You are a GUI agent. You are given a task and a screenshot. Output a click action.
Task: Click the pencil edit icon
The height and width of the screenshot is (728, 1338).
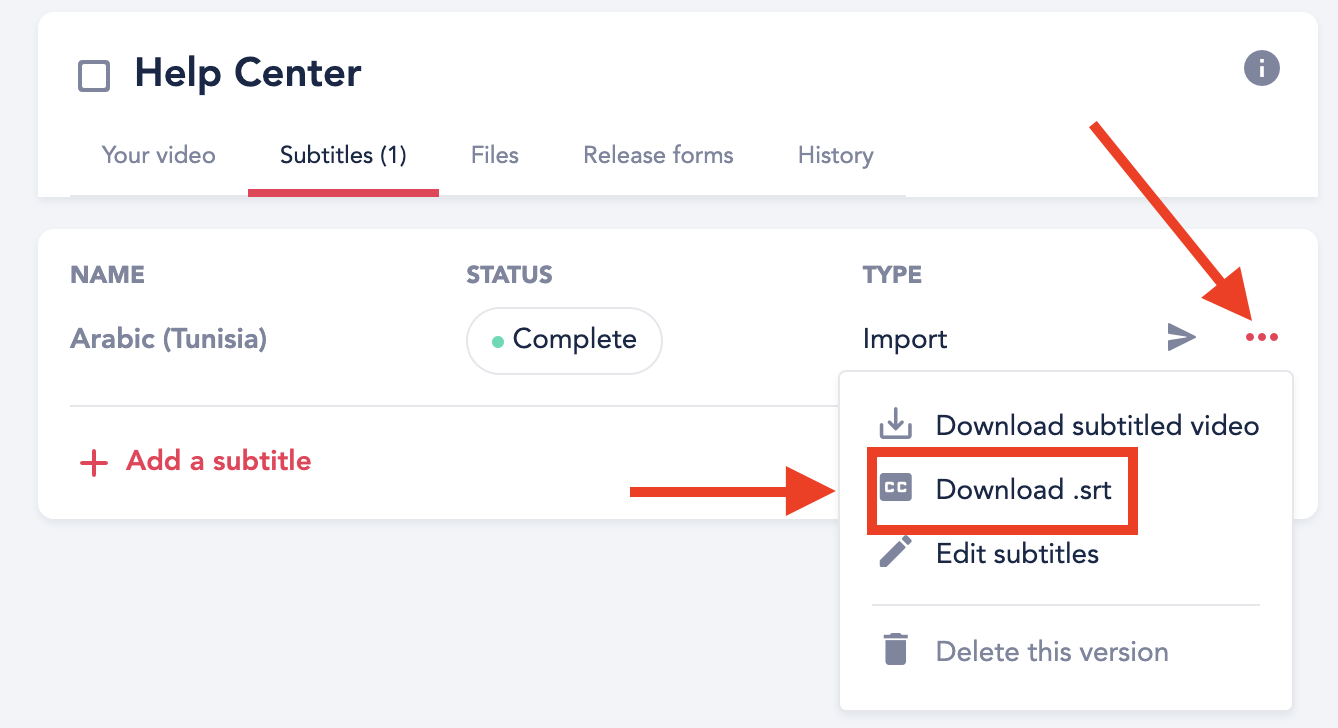pyautogui.click(x=895, y=552)
